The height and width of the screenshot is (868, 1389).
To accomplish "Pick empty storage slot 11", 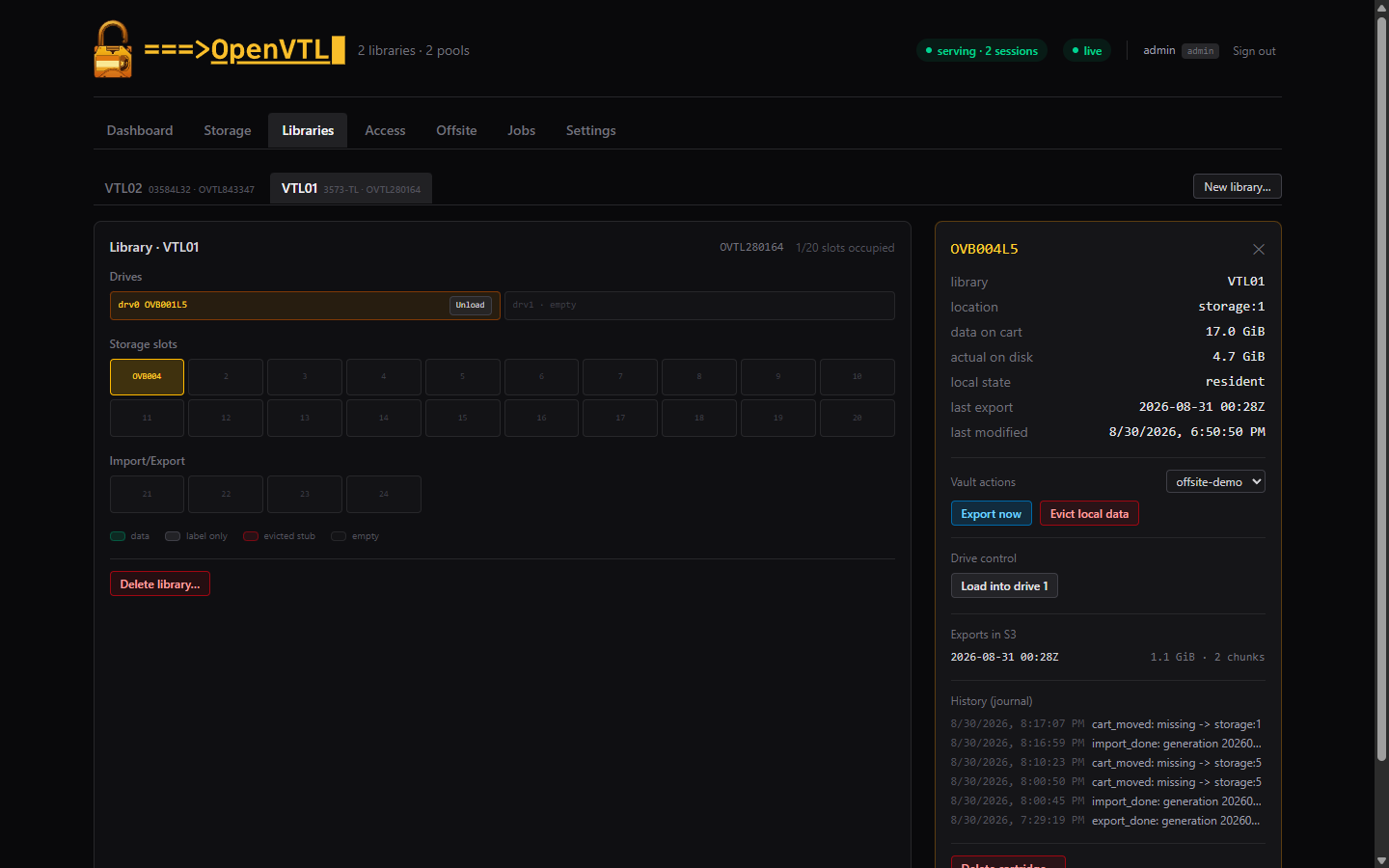I will [x=147, y=419].
